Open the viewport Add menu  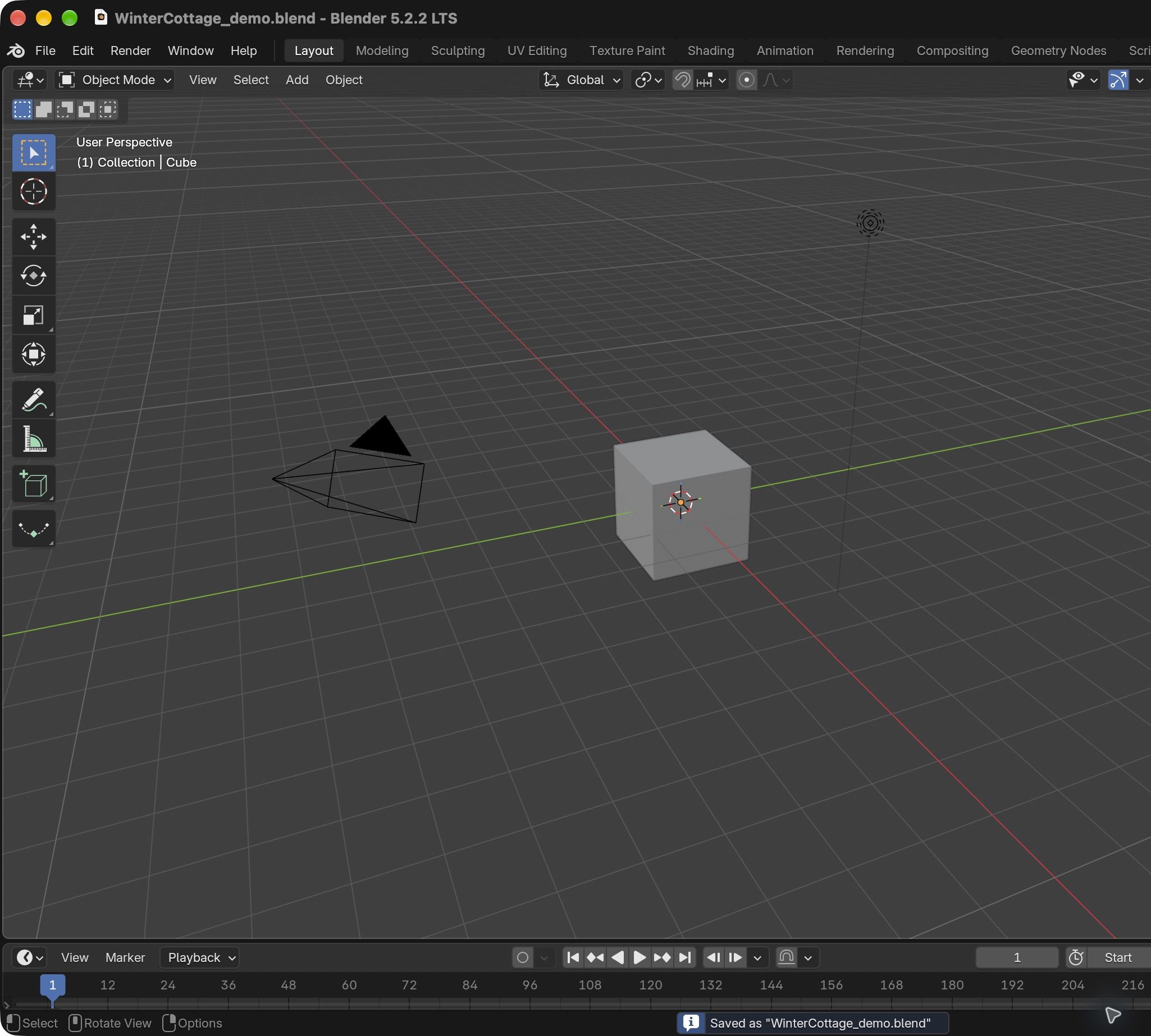click(x=296, y=80)
